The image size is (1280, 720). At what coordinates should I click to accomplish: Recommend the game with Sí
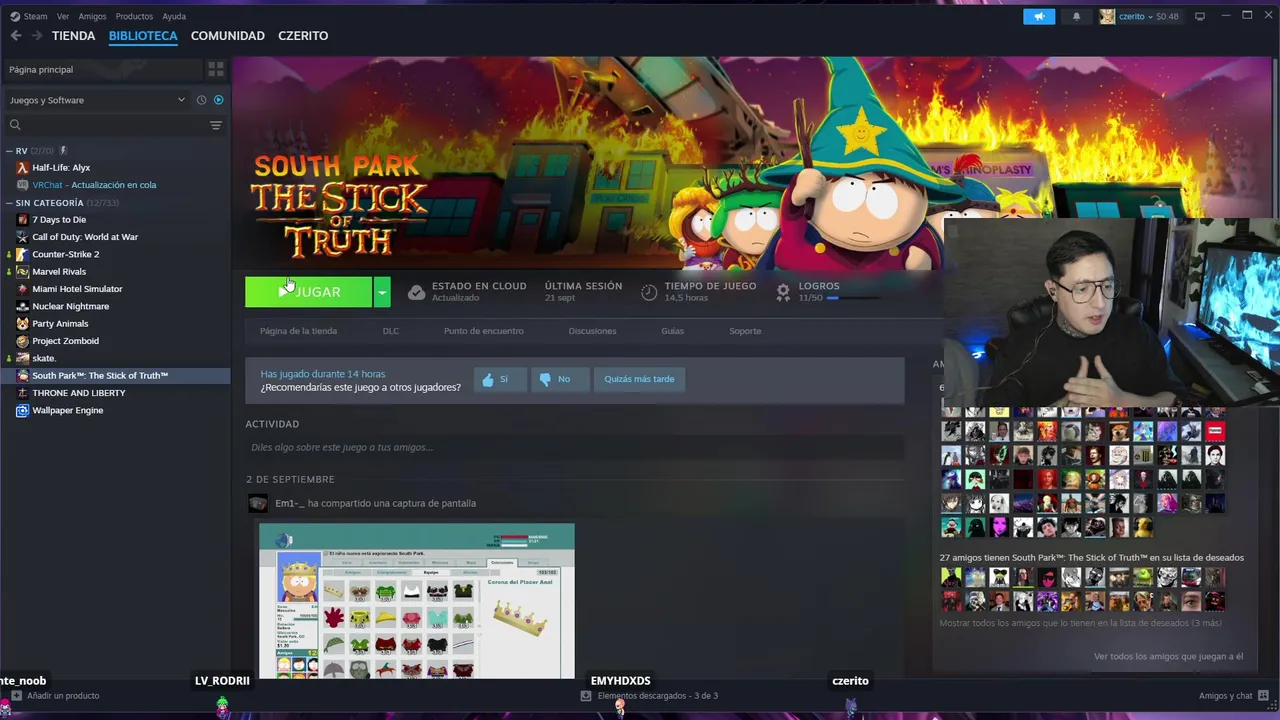[499, 379]
